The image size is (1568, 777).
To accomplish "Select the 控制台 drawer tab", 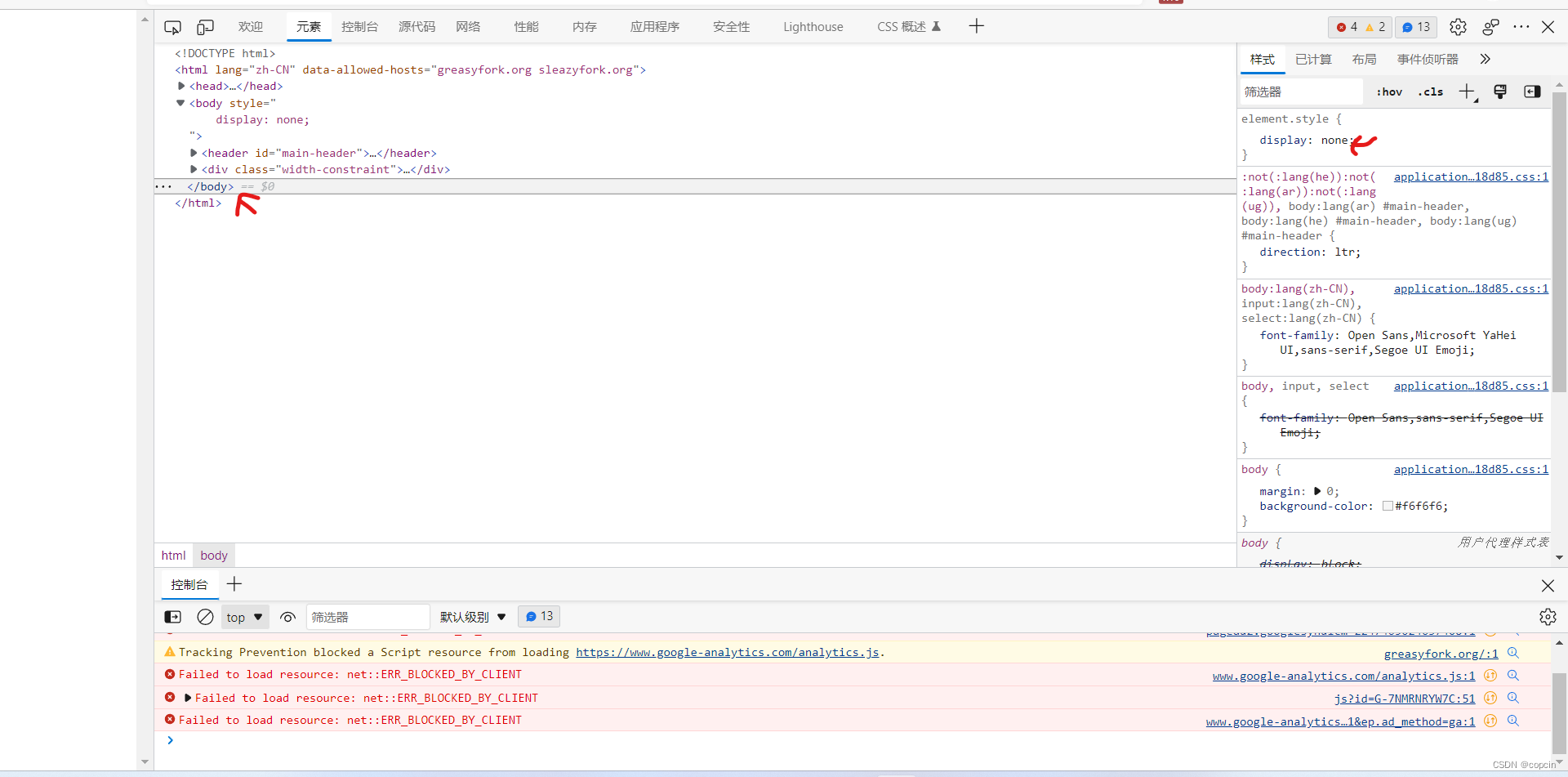I will pyautogui.click(x=189, y=585).
